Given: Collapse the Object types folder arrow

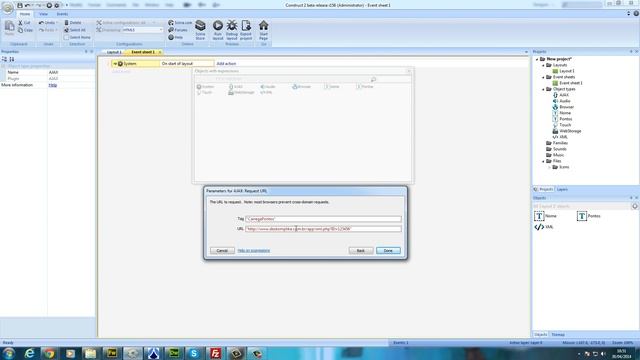Looking at the screenshot, I should (x=543, y=89).
